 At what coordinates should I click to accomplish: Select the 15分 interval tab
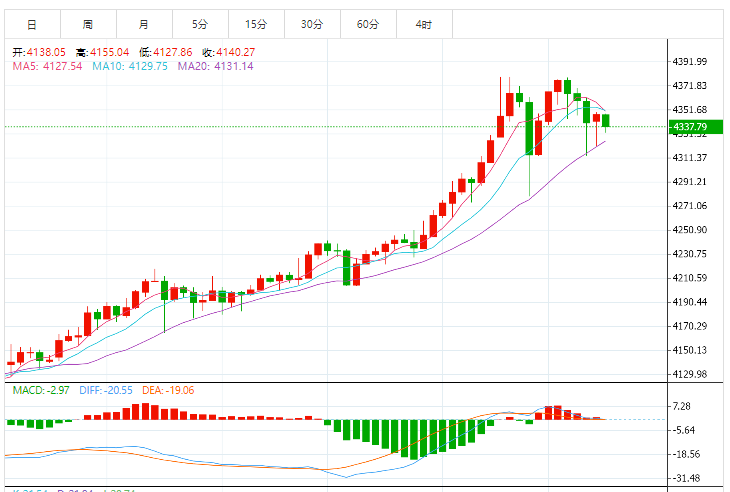[256, 23]
